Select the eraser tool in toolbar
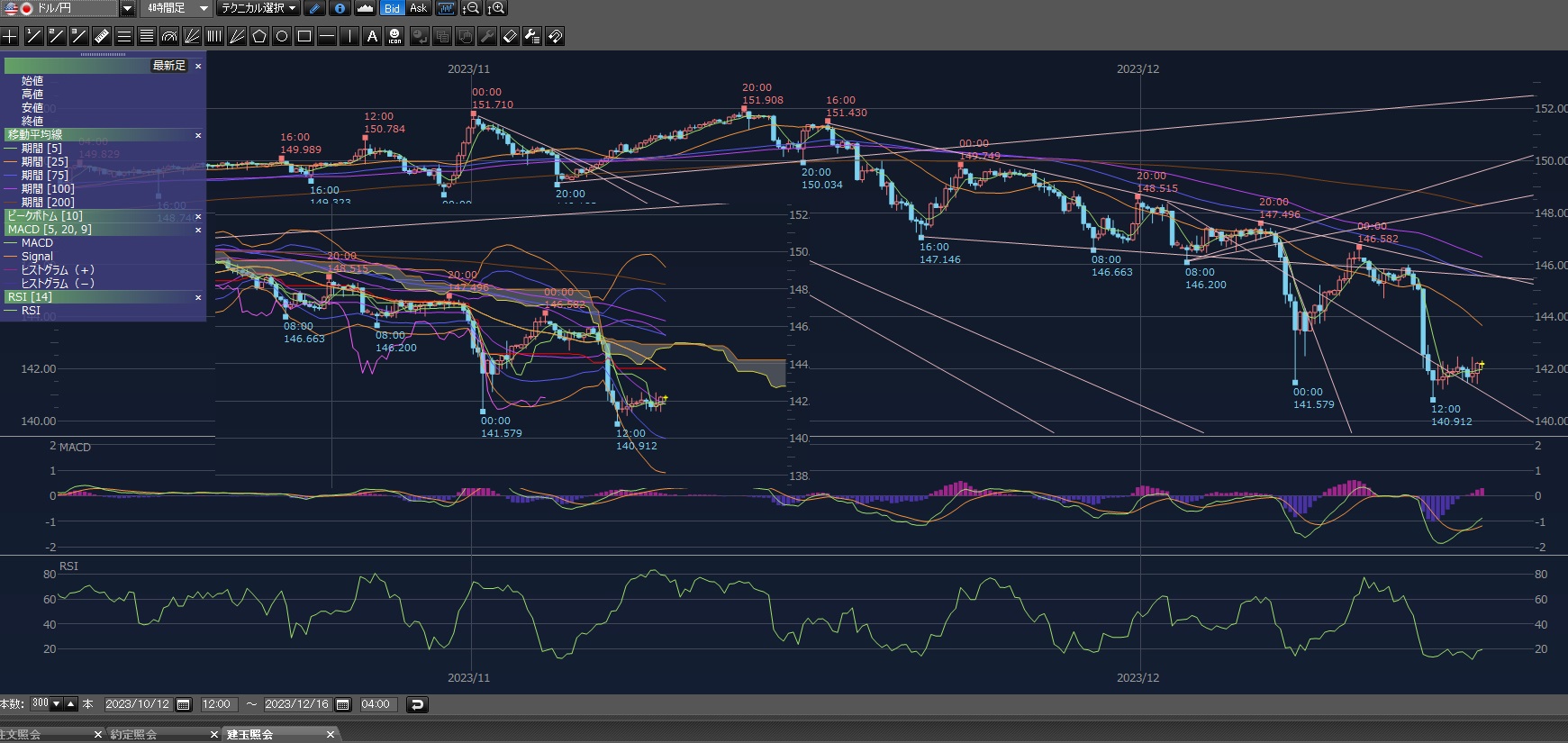The image size is (1568, 743). click(509, 36)
